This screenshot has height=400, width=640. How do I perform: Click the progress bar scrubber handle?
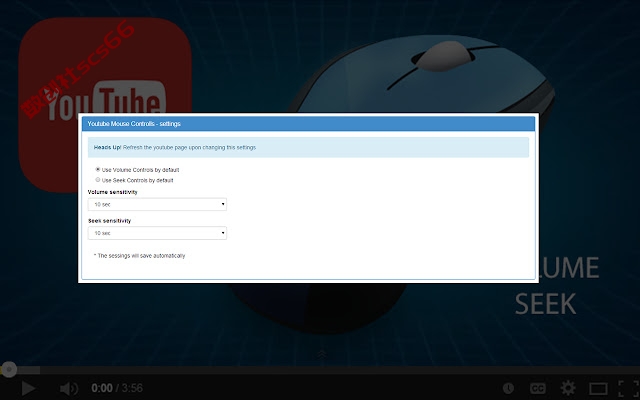(9, 369)
